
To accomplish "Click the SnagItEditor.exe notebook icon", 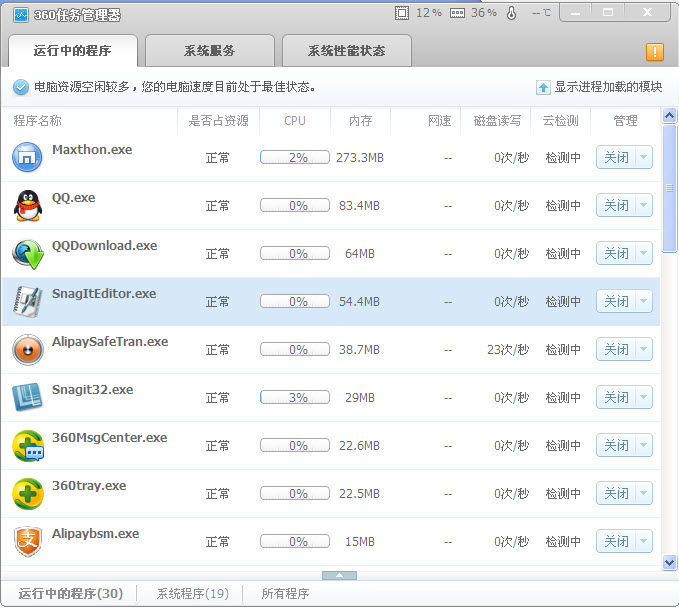I will point(27,301).
